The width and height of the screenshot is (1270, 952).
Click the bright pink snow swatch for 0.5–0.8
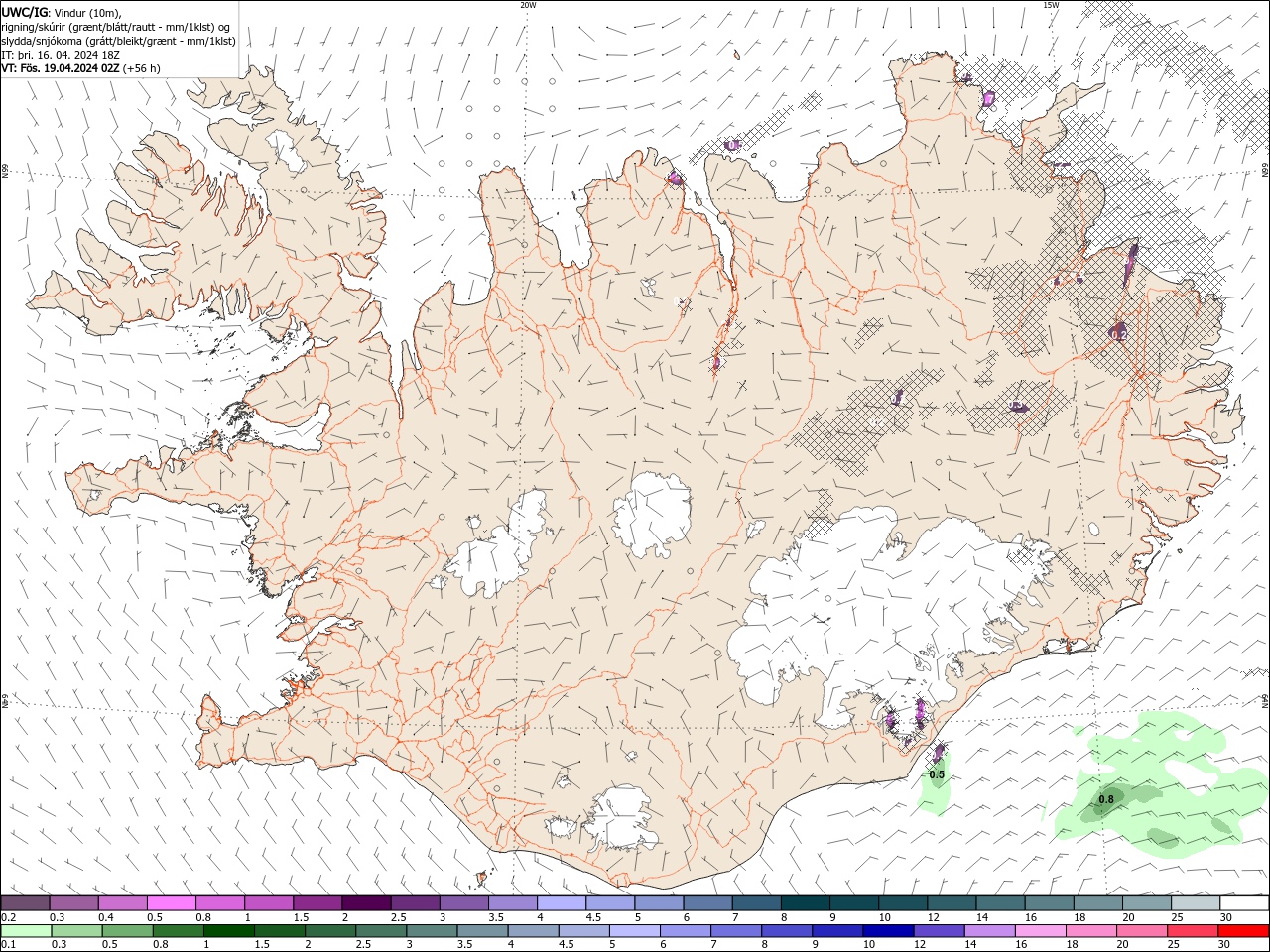pos(172,903)
